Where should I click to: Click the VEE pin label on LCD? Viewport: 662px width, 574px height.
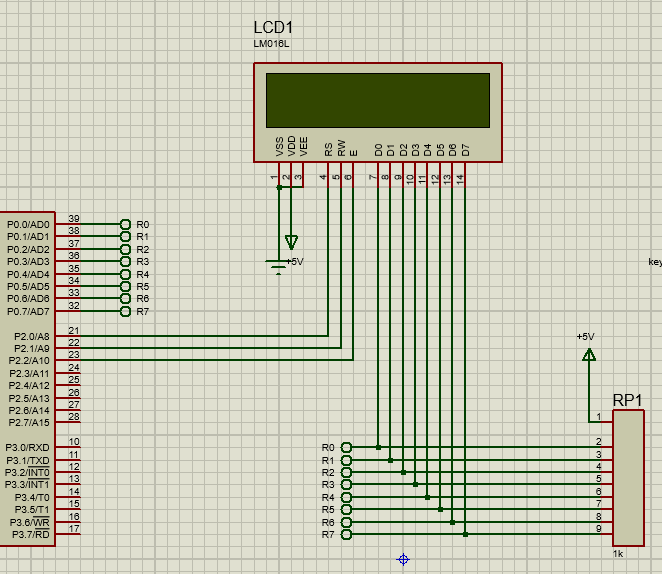304,146
